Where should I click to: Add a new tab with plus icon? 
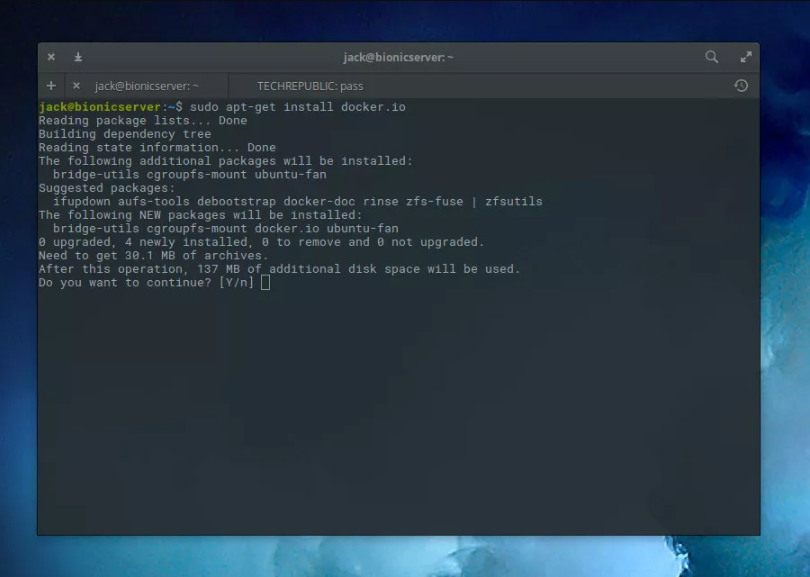[51, 86]
